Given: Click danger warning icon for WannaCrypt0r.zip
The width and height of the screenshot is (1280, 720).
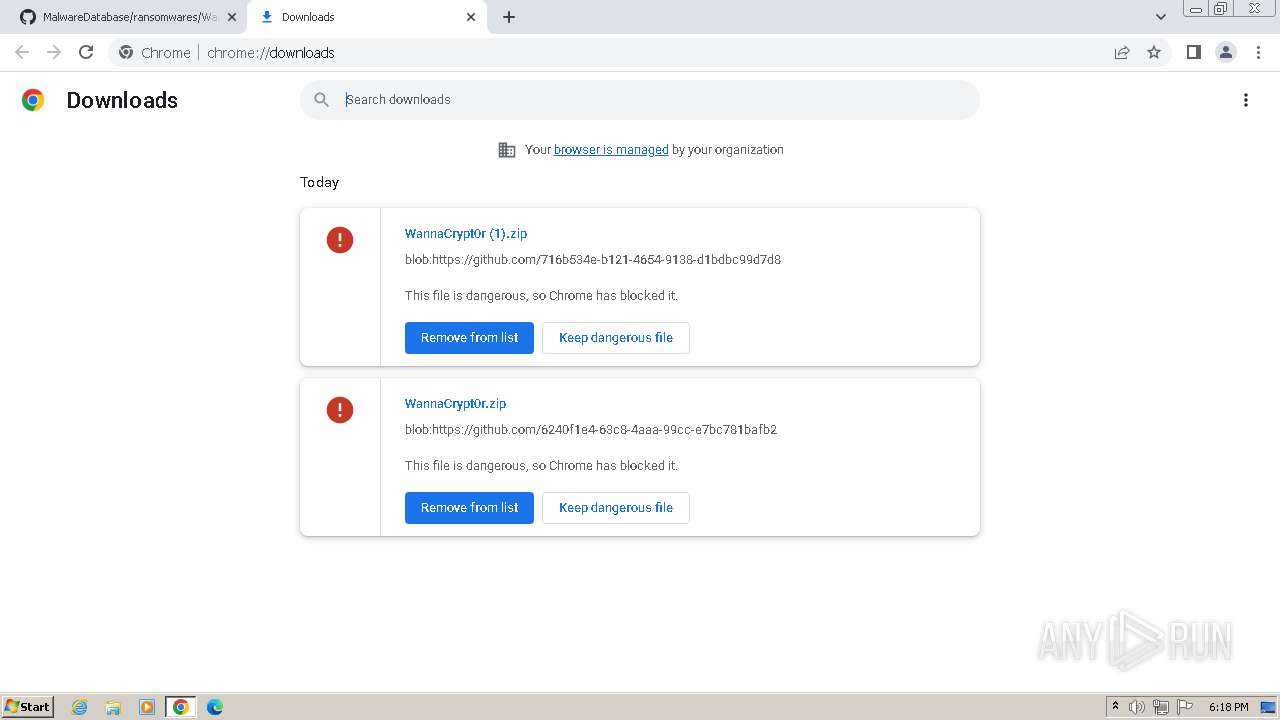Looking at the screenshot, I should tap(340, 410).
